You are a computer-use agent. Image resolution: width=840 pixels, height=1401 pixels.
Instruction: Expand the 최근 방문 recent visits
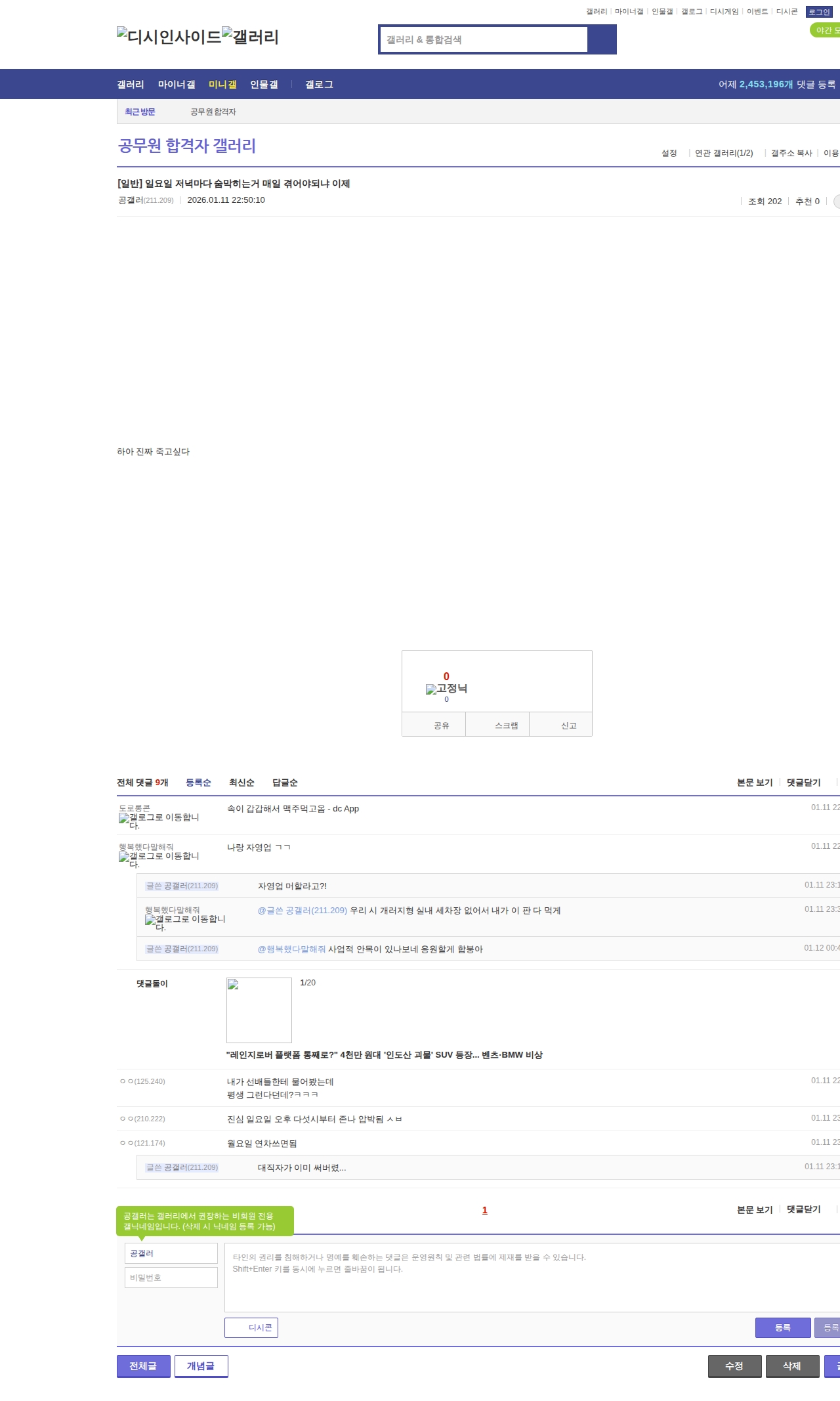click(x=140, y=112)
